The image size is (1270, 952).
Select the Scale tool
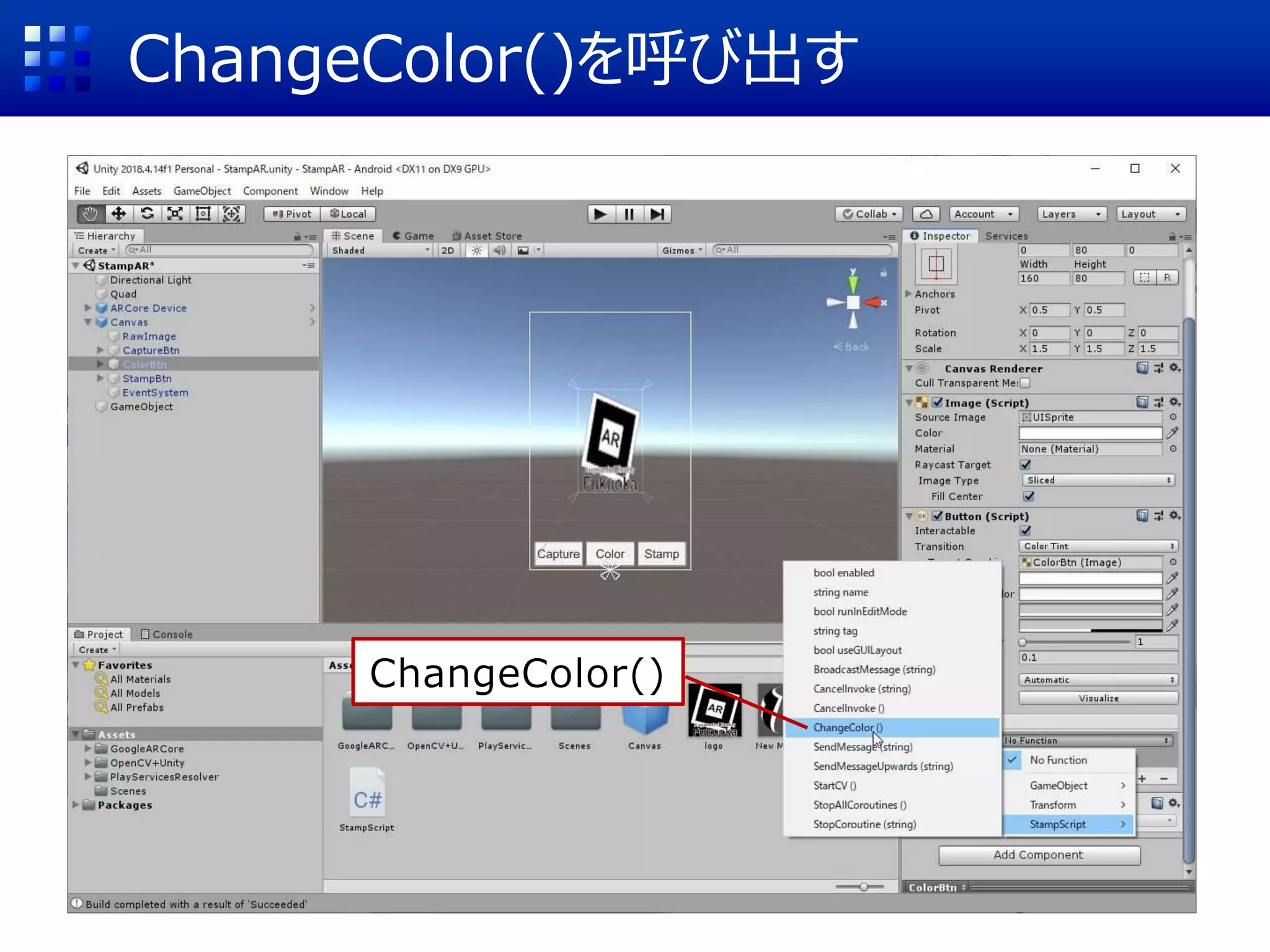175,214
